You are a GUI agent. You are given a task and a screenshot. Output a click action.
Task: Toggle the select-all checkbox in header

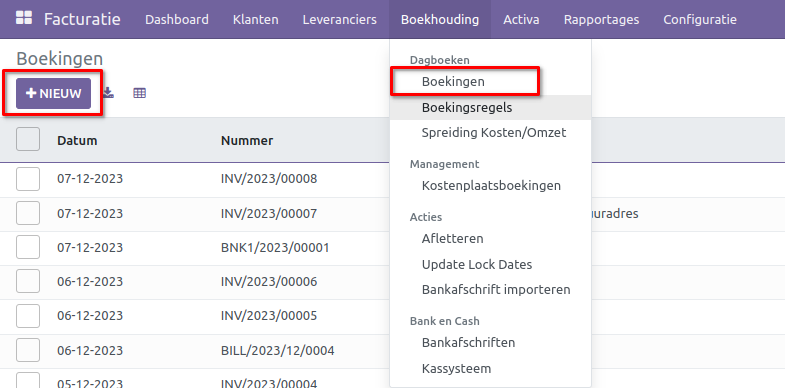28,139
